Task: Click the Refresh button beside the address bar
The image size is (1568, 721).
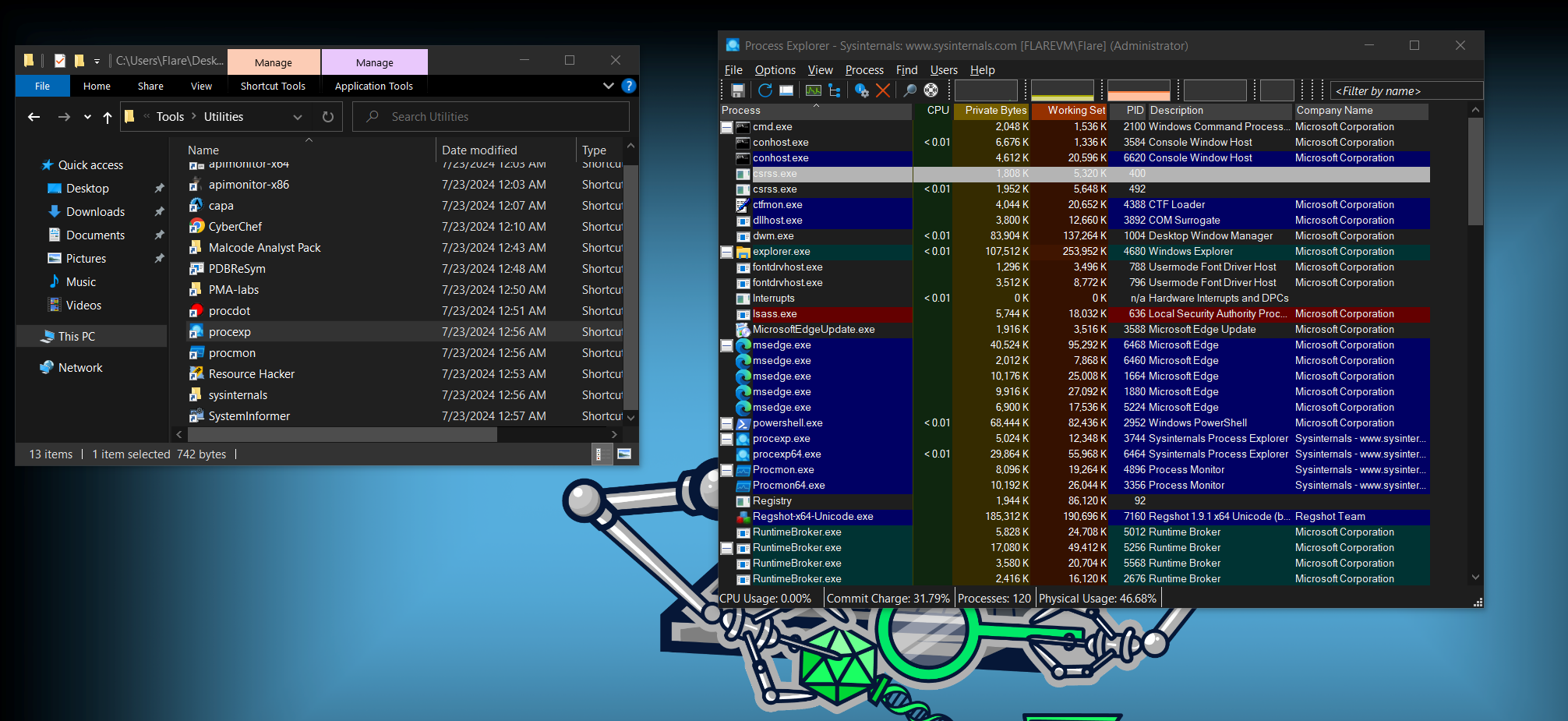Action: pyautogui.click(x=328, y=117)
